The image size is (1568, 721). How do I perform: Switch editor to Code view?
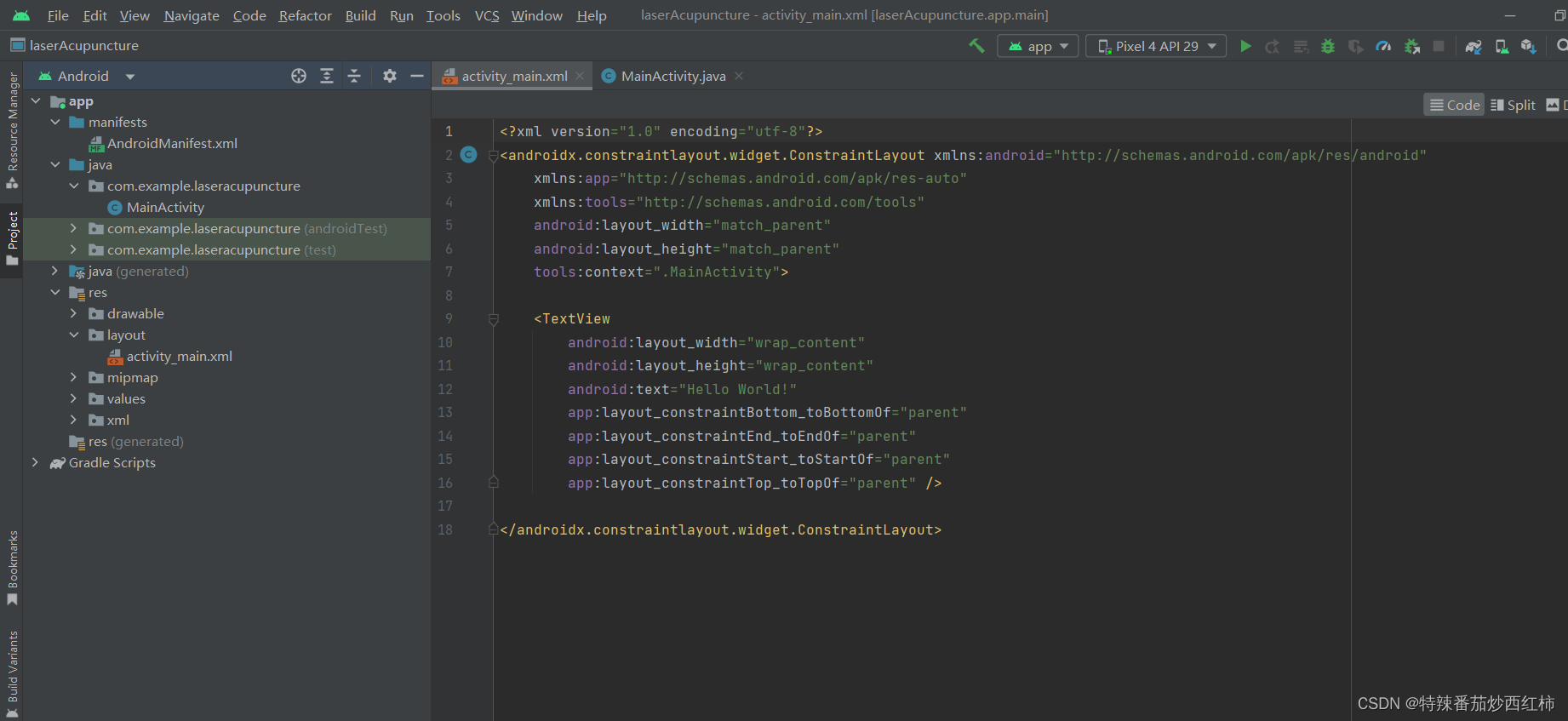[x=1455, y=105]
